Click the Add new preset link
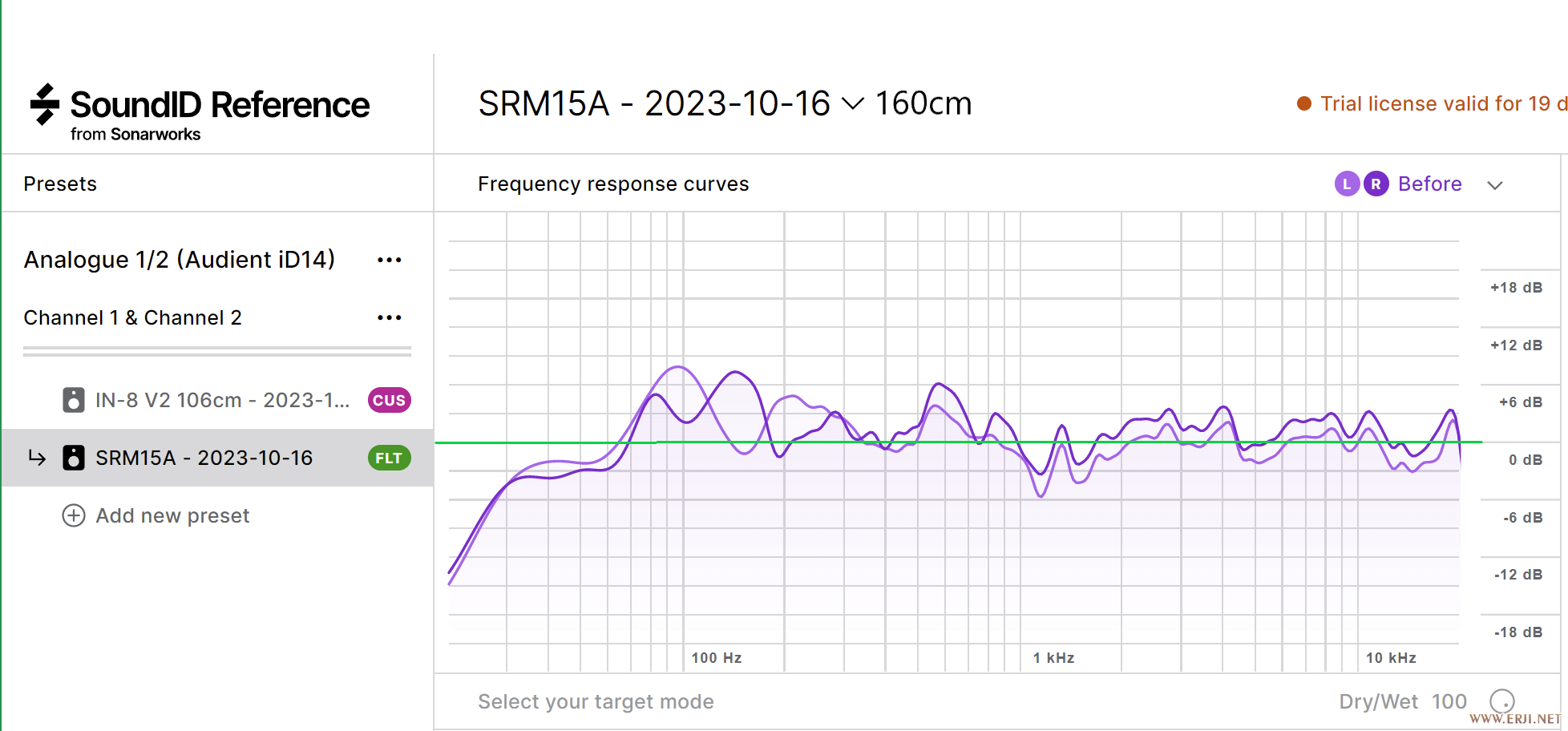The width and height of the screenshot is (1568, 731). (172, 515)
